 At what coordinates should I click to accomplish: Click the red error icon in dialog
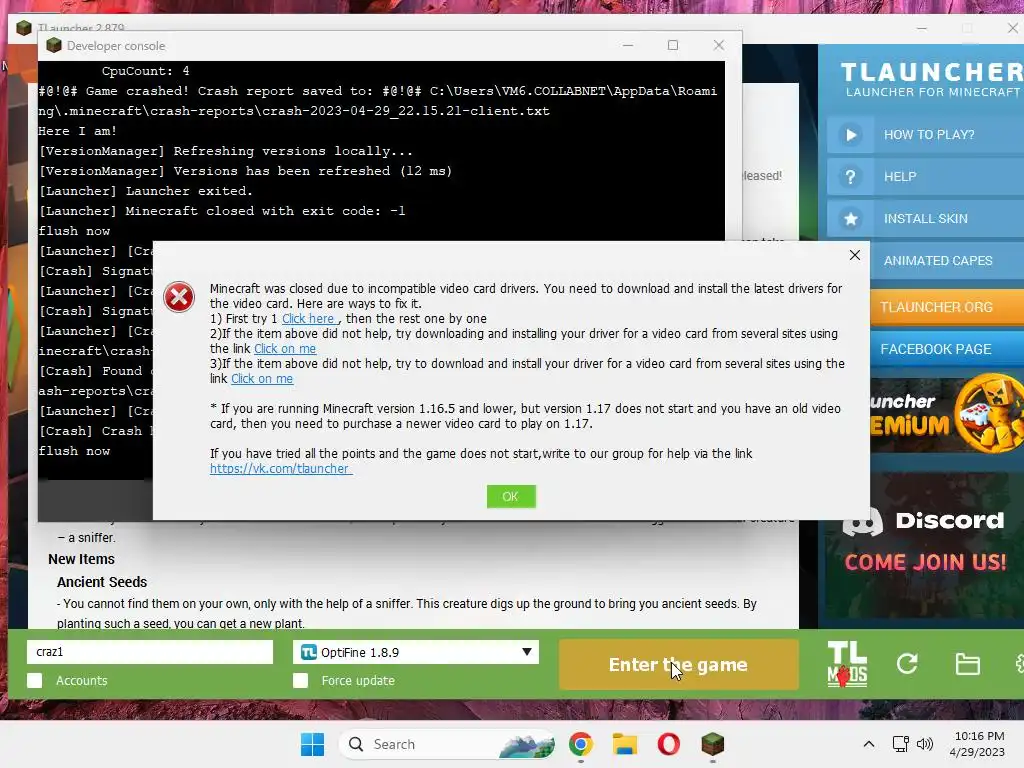(179, 298)
